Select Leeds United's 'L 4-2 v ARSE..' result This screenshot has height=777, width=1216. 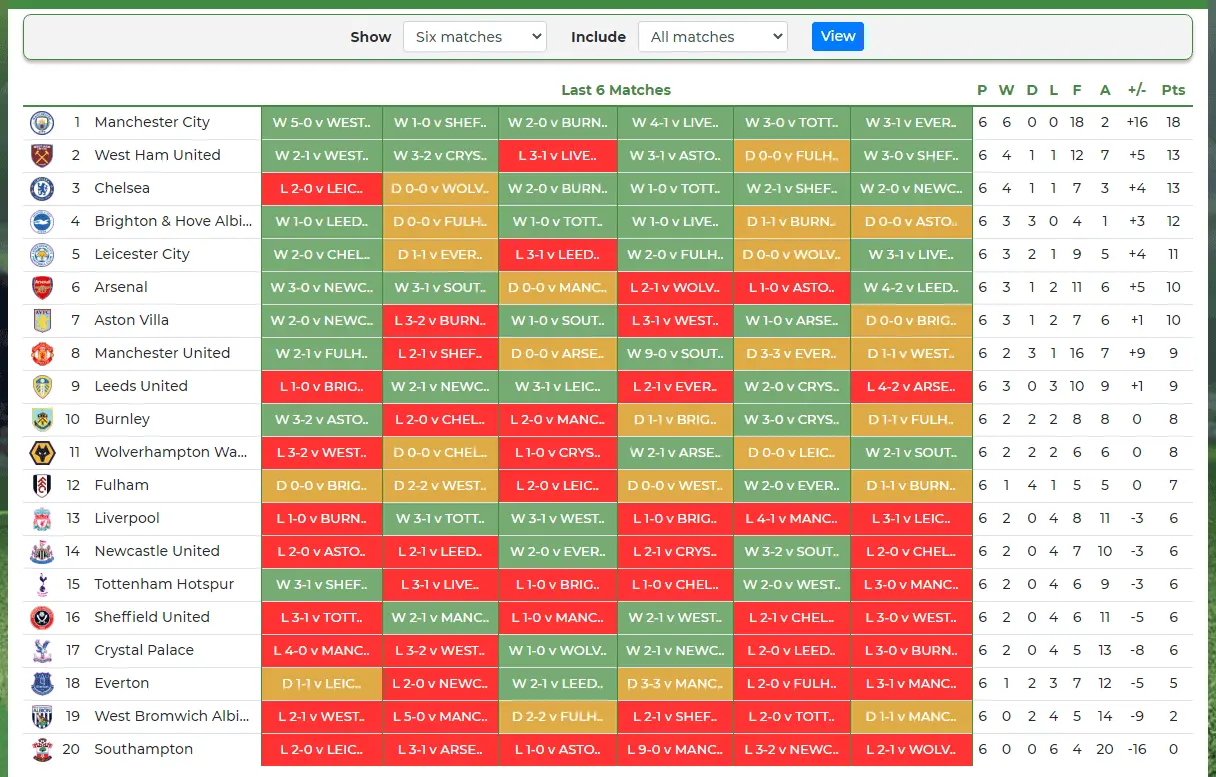[911, 387]
